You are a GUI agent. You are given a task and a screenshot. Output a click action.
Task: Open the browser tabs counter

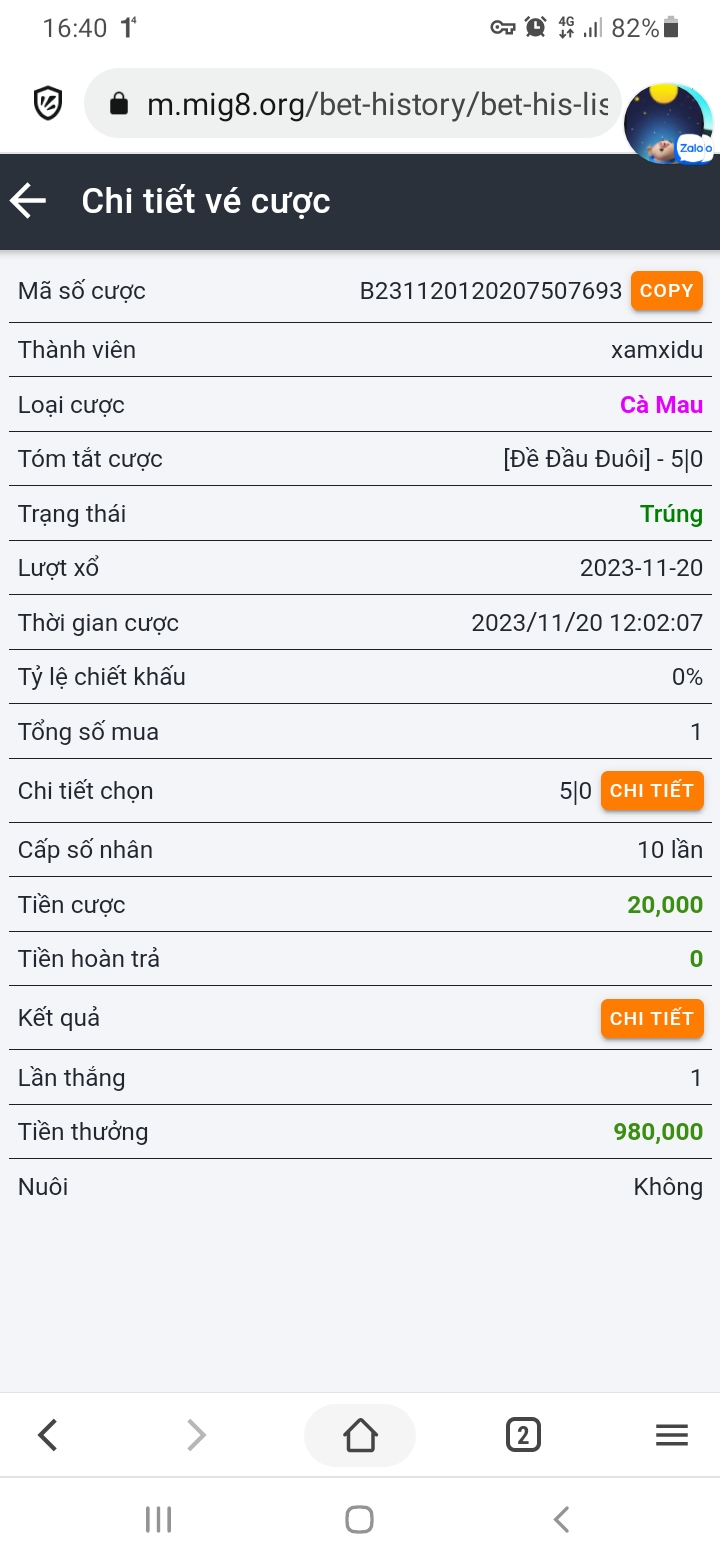click(x=523, y=1435)
